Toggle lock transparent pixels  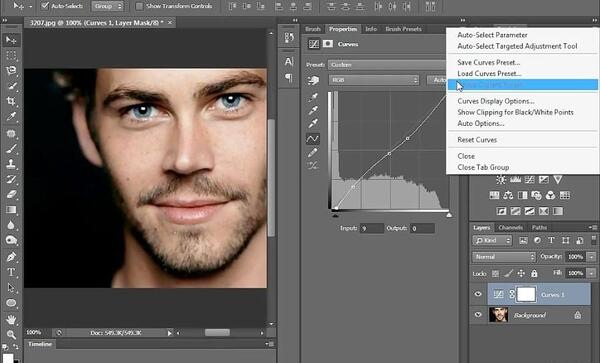495,273
